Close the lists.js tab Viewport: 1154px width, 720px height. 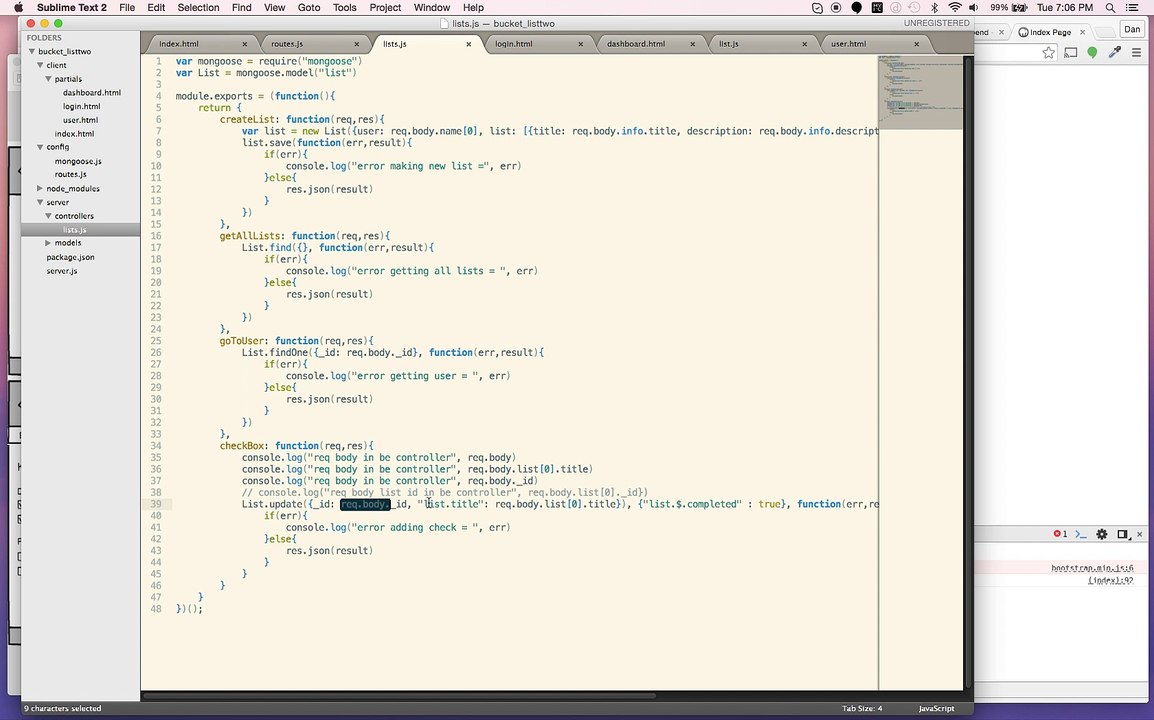468,44
